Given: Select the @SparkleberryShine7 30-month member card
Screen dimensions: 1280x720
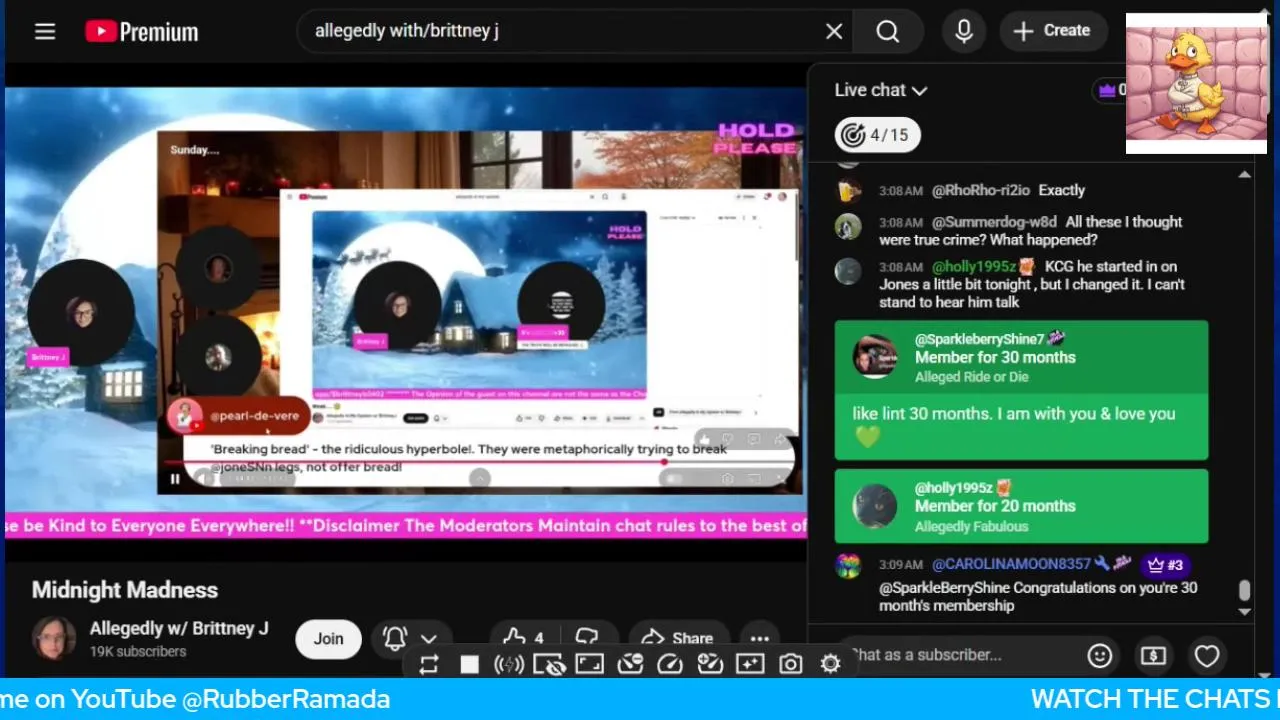Looking at the screenshot, I should (x=1021, y=390).
